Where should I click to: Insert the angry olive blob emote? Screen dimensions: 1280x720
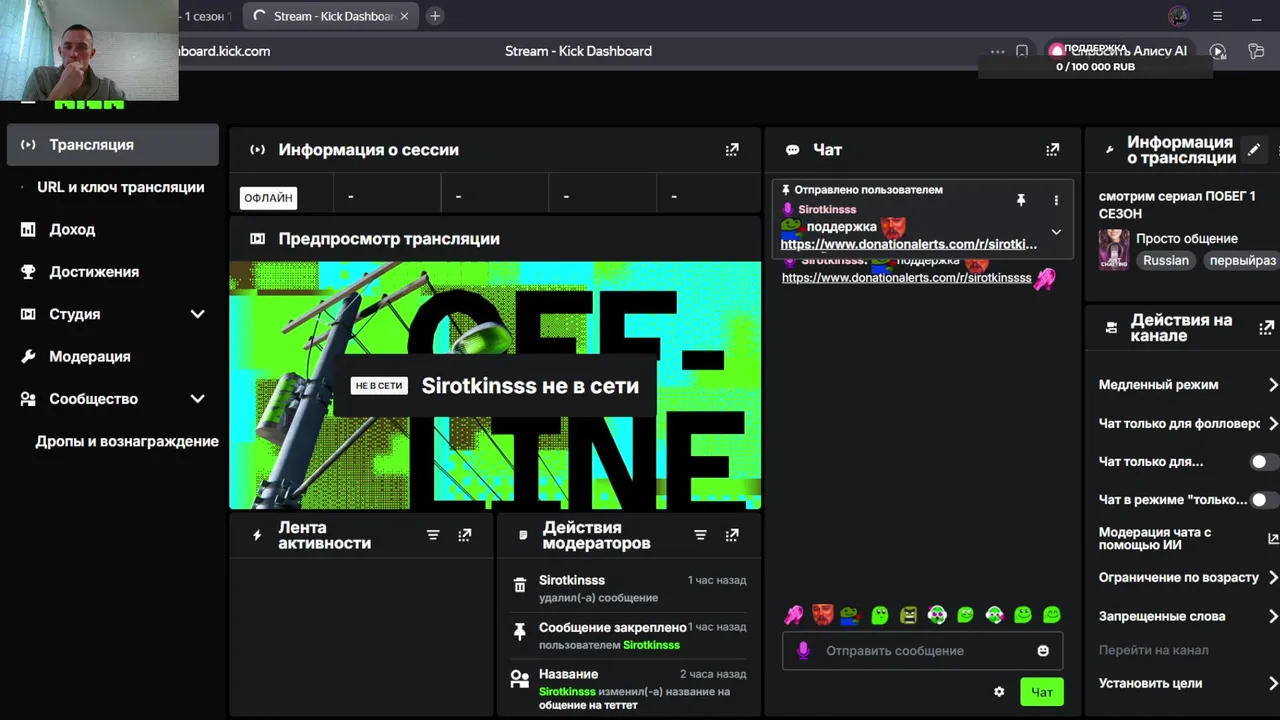coord(908,615)
